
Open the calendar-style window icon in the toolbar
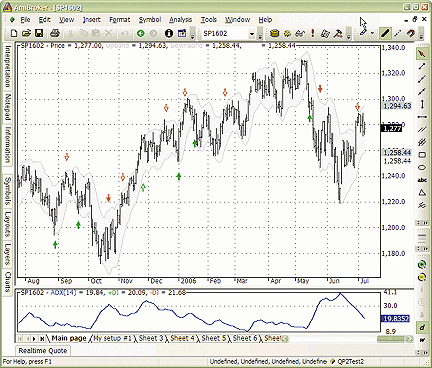coord(182,33)
